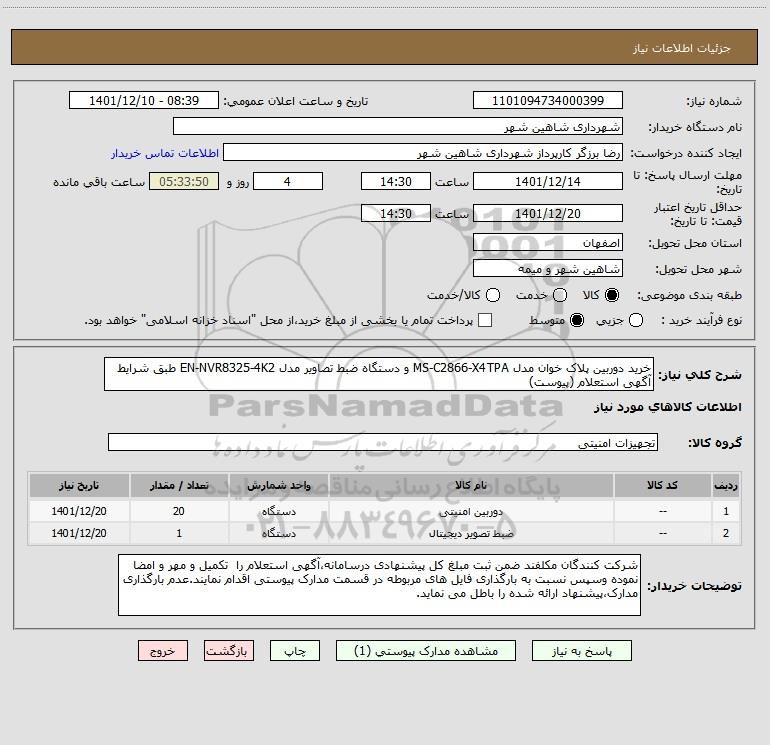The height and width of the screenshot is (745, 770).
Task: Click the گروه کالا field تجهیزات امنیتی
Action: [383, 442]
